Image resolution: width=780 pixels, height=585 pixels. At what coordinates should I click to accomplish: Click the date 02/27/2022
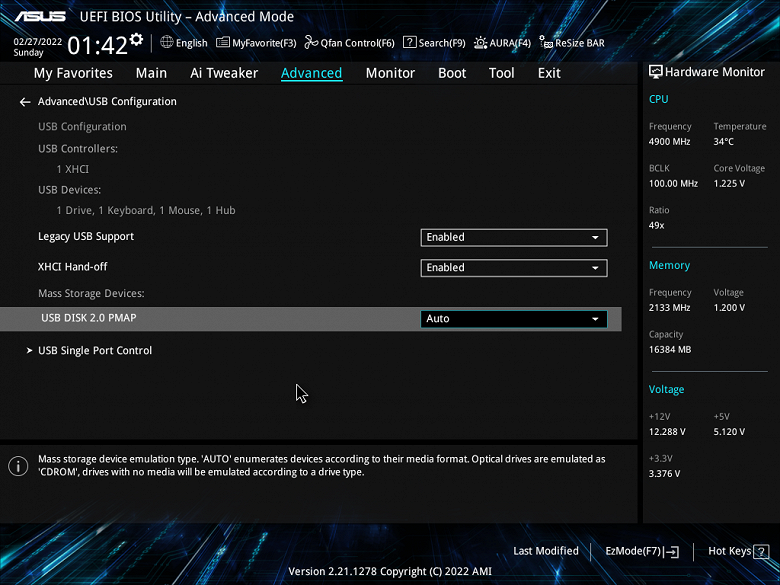(38, 42)
